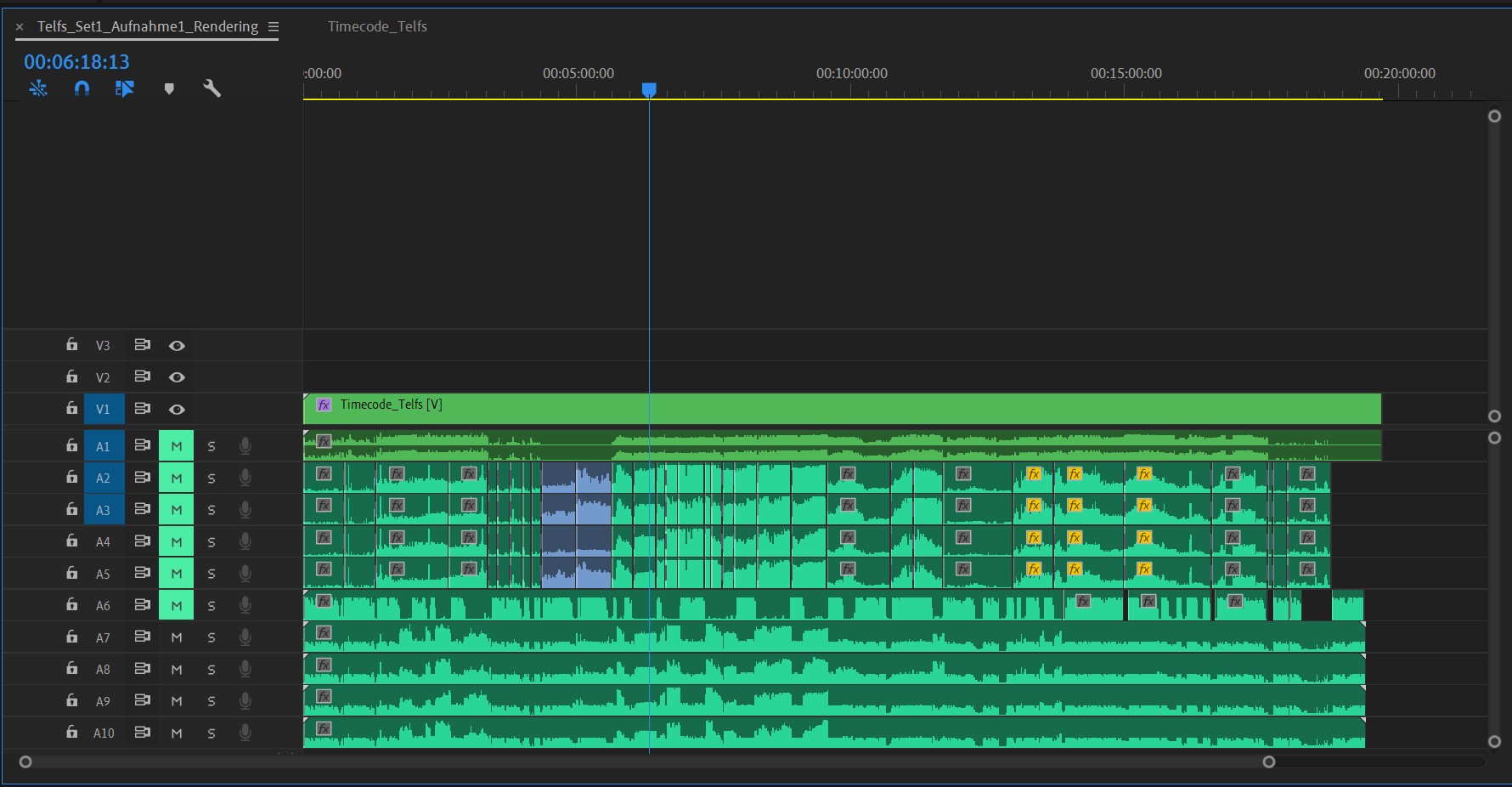Toggle insert sequence as nest option

click(x=38, y=88)
